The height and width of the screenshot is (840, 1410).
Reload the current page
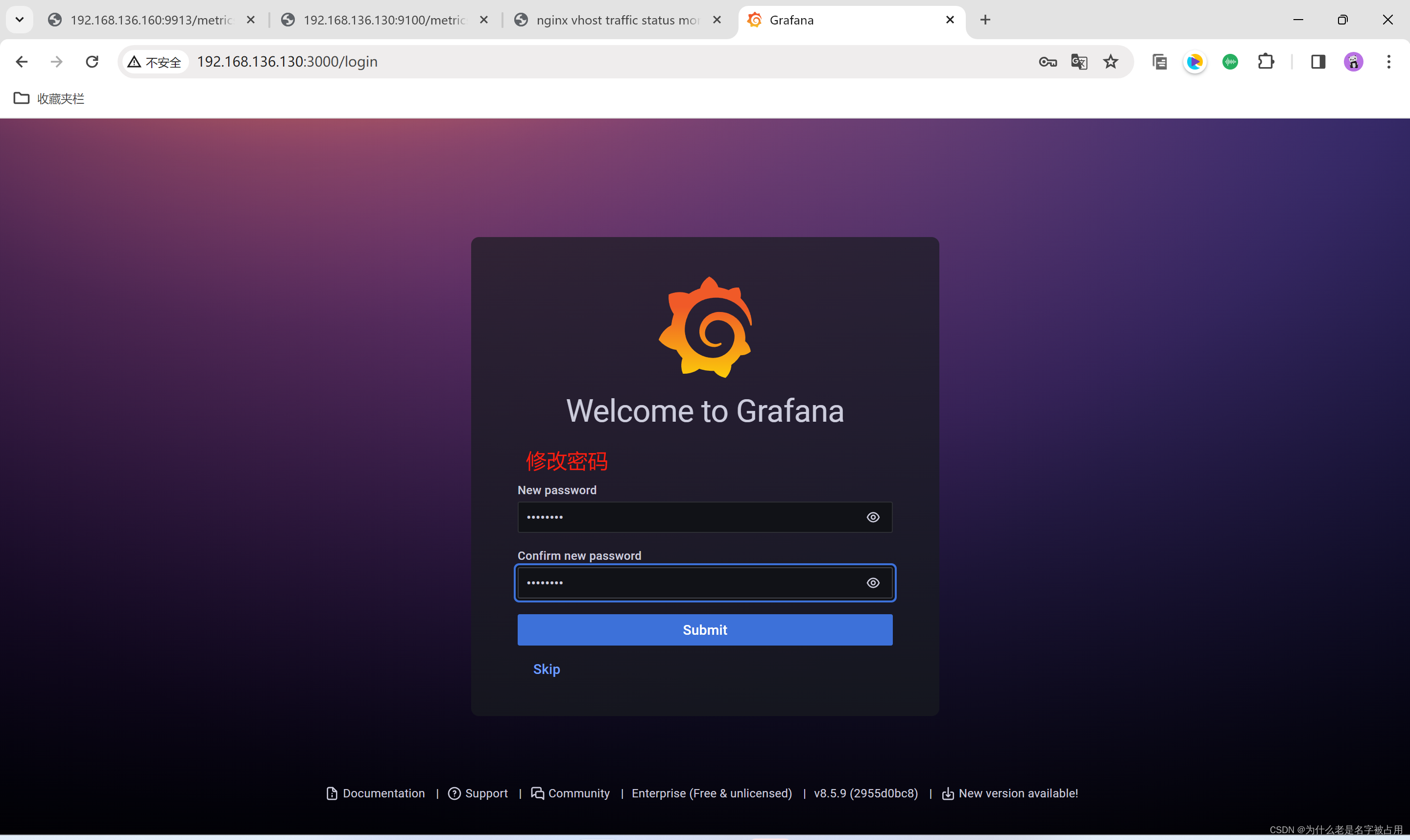[x=92, y=62]
